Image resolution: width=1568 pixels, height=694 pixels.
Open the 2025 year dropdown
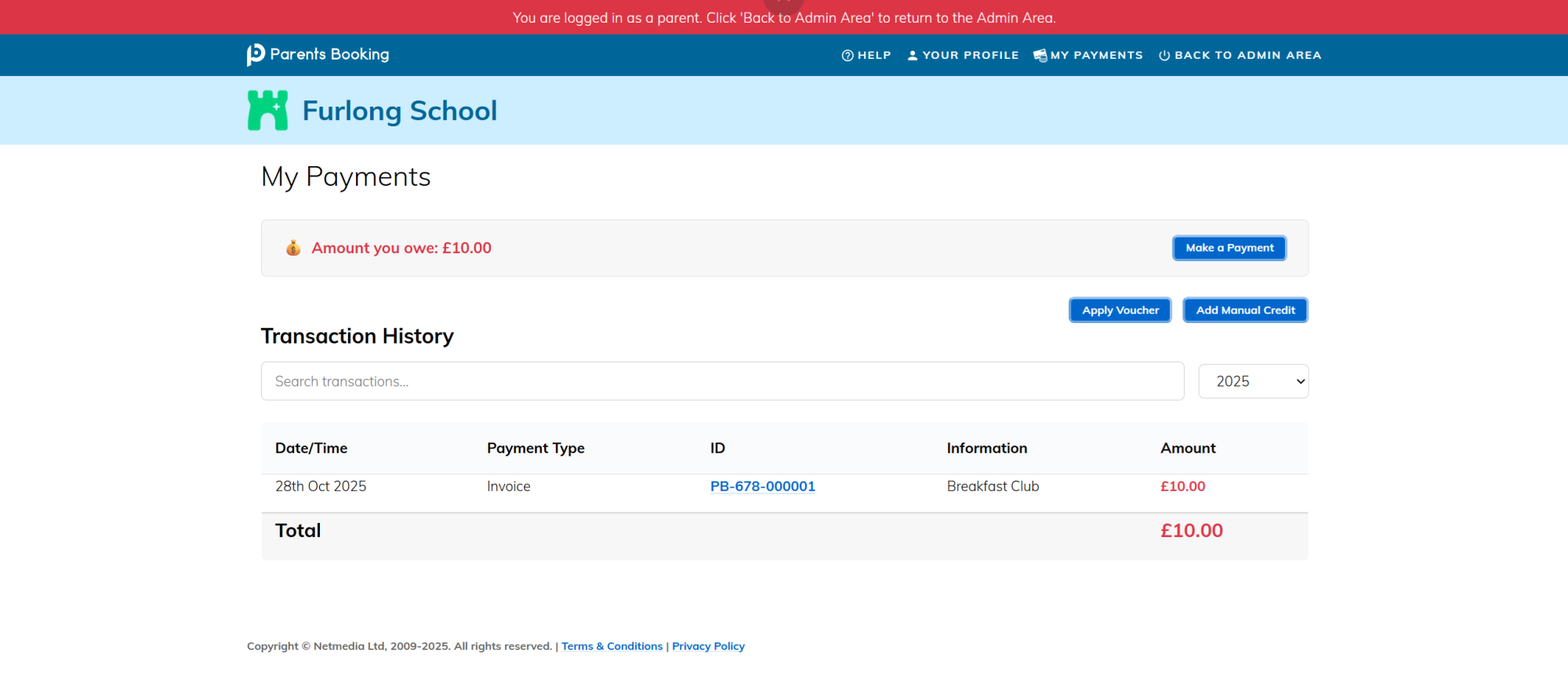pyautogui.click(x=1253, y=382)
